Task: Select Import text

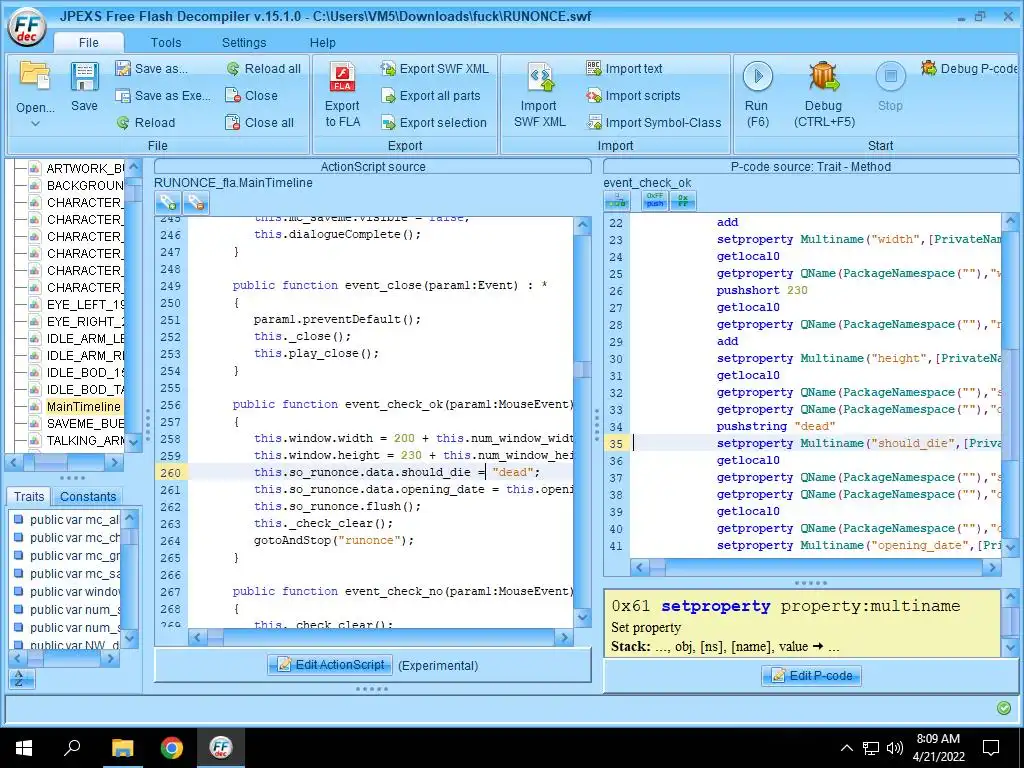Action: click(624, 69)
